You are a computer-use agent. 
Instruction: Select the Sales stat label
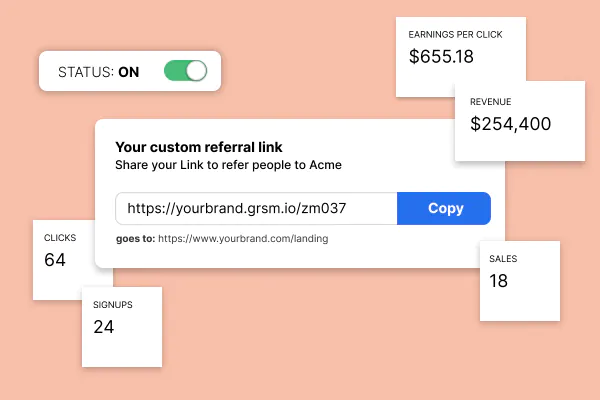click(503, 259)
